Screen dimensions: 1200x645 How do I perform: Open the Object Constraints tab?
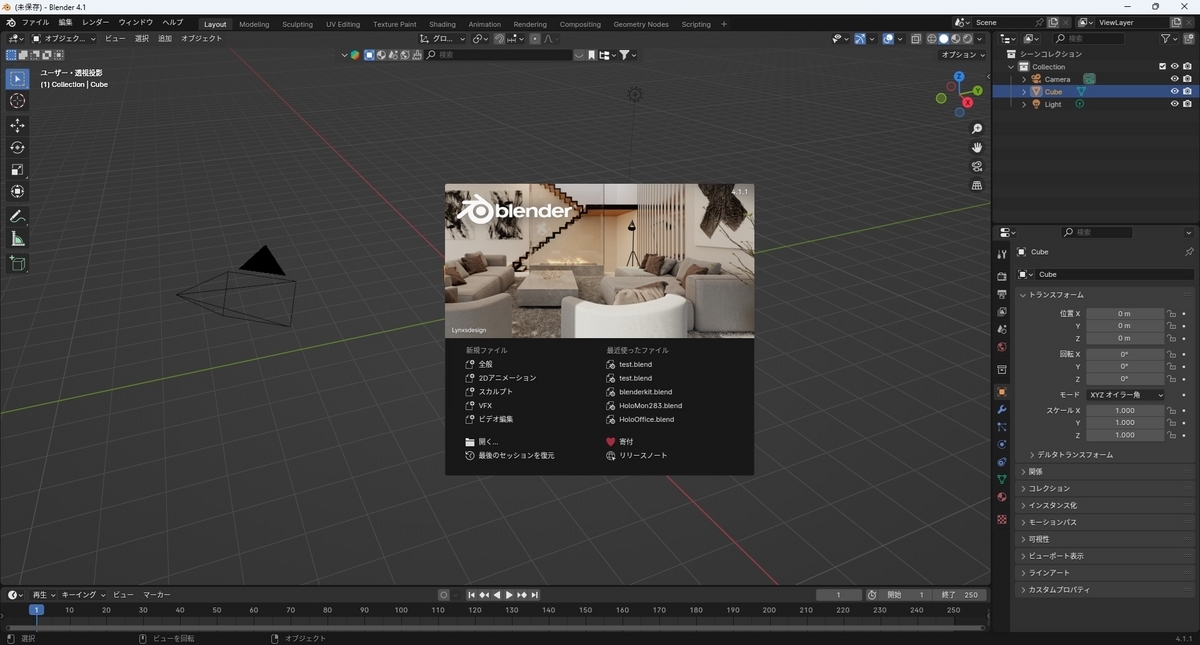(x=1001, y=462)
